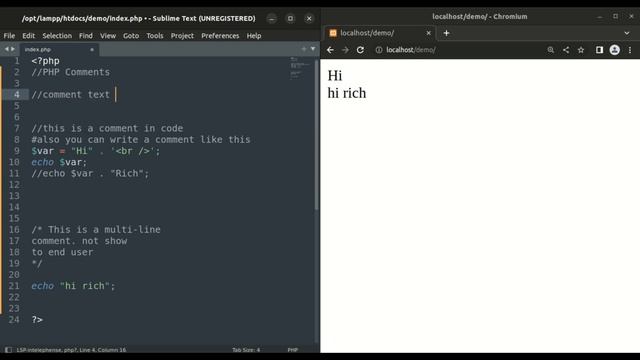Click 'hi rich' text on the web page
640x360 pixels.
(347, 93)
